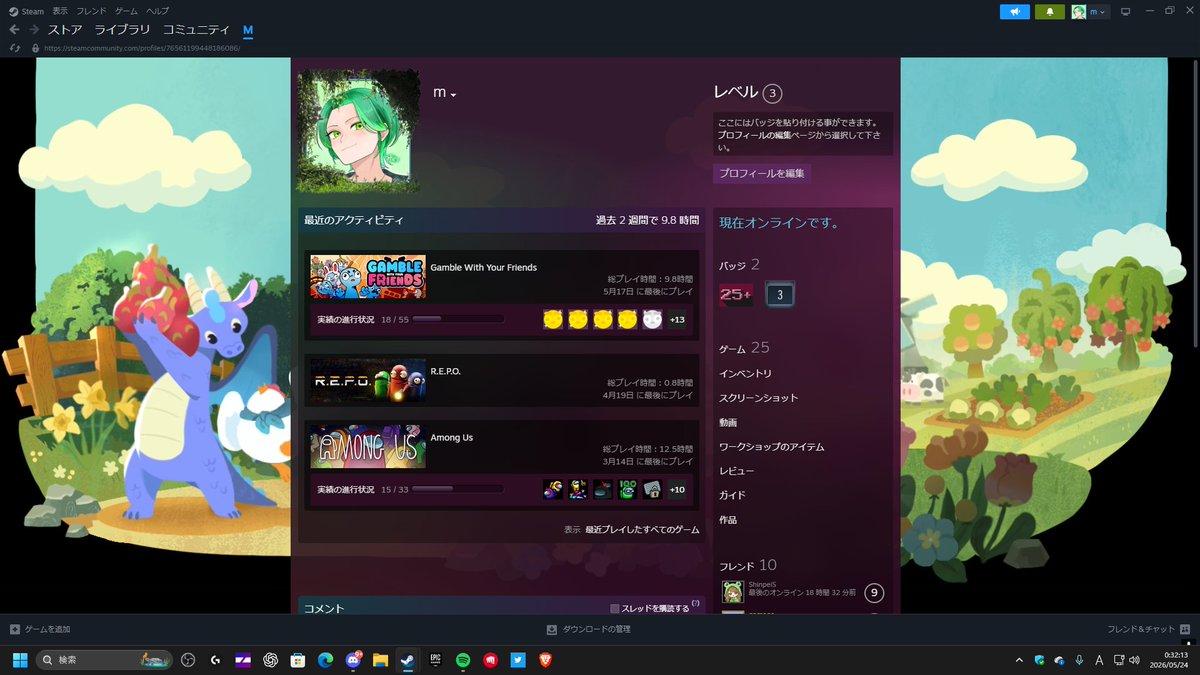Click プロフィールを編集 button
This screenshot has width=1200, height=675.
point(762,173)
